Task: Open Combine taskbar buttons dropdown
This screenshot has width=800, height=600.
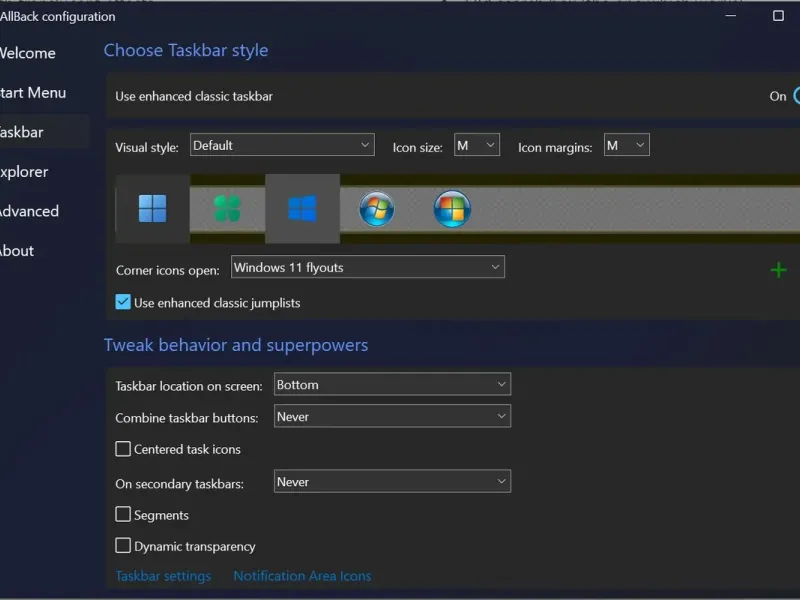Action: 392,416
